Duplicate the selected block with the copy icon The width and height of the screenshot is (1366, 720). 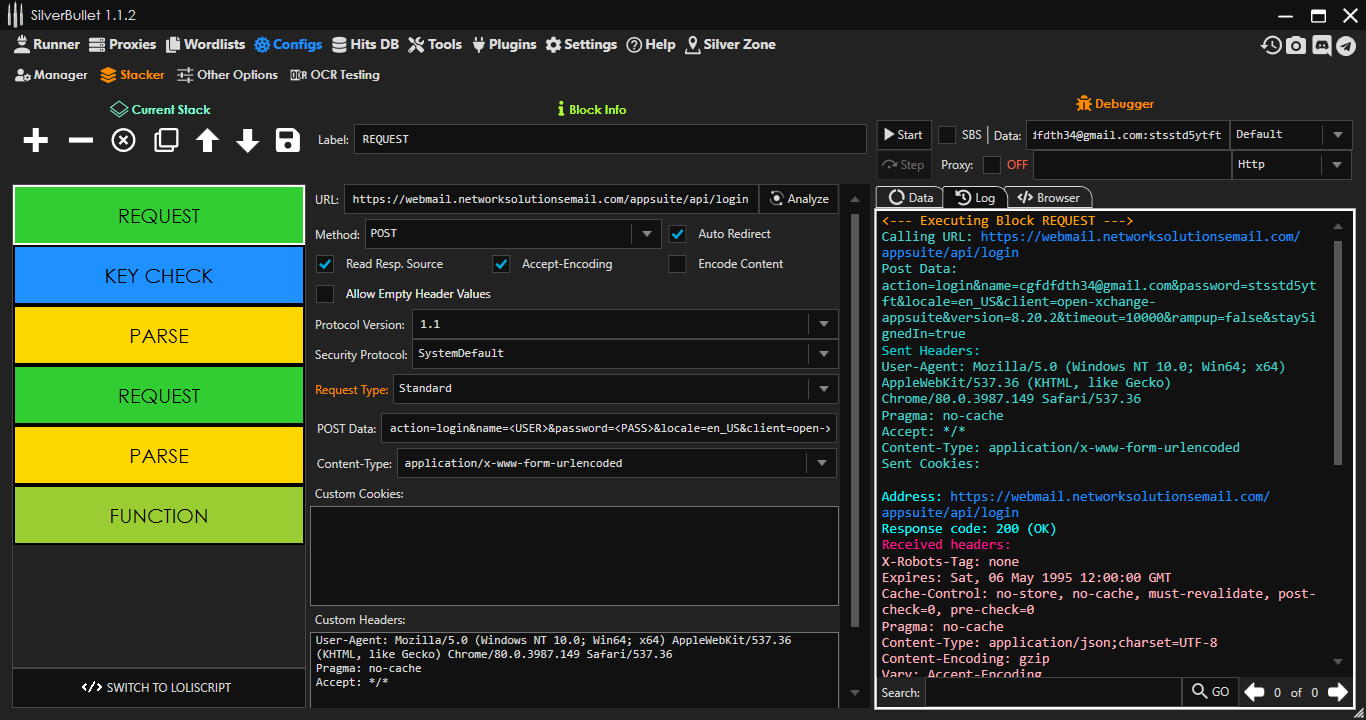[x=166, y=141]
